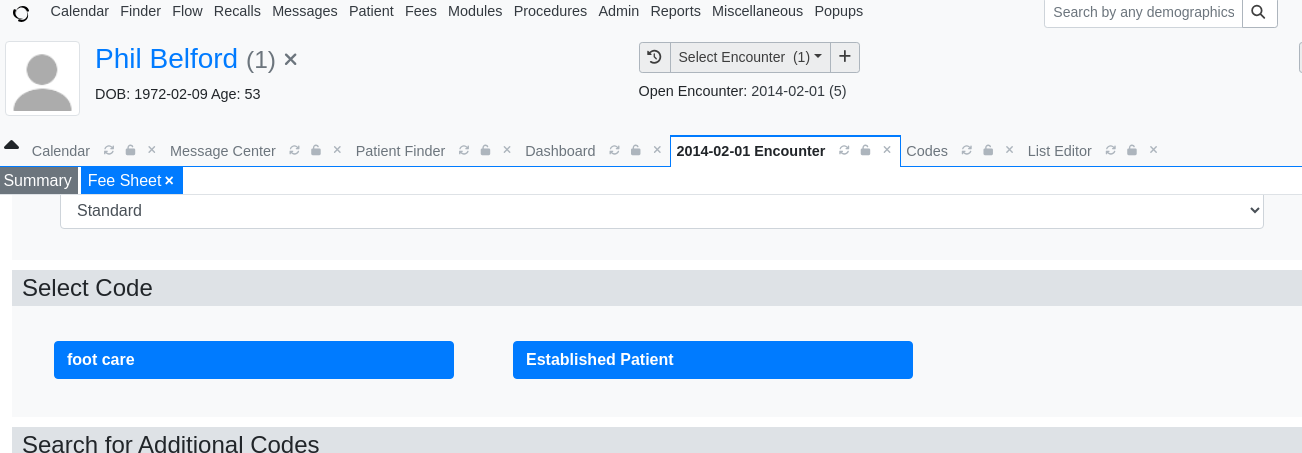Screen dimensions: 1302x453
Task: Click the demographics search field
Action: point(1143,12)
